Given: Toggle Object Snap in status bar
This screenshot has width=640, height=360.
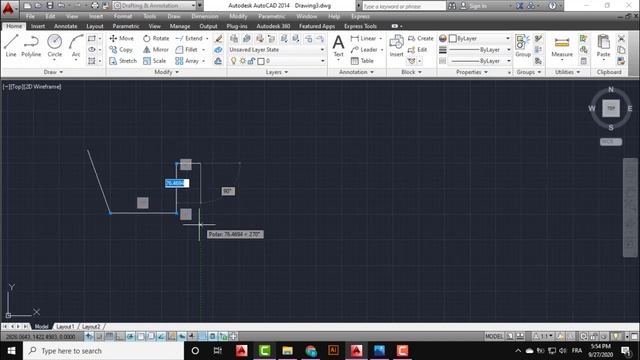Looking at the screenshot, I should point(140,336).
